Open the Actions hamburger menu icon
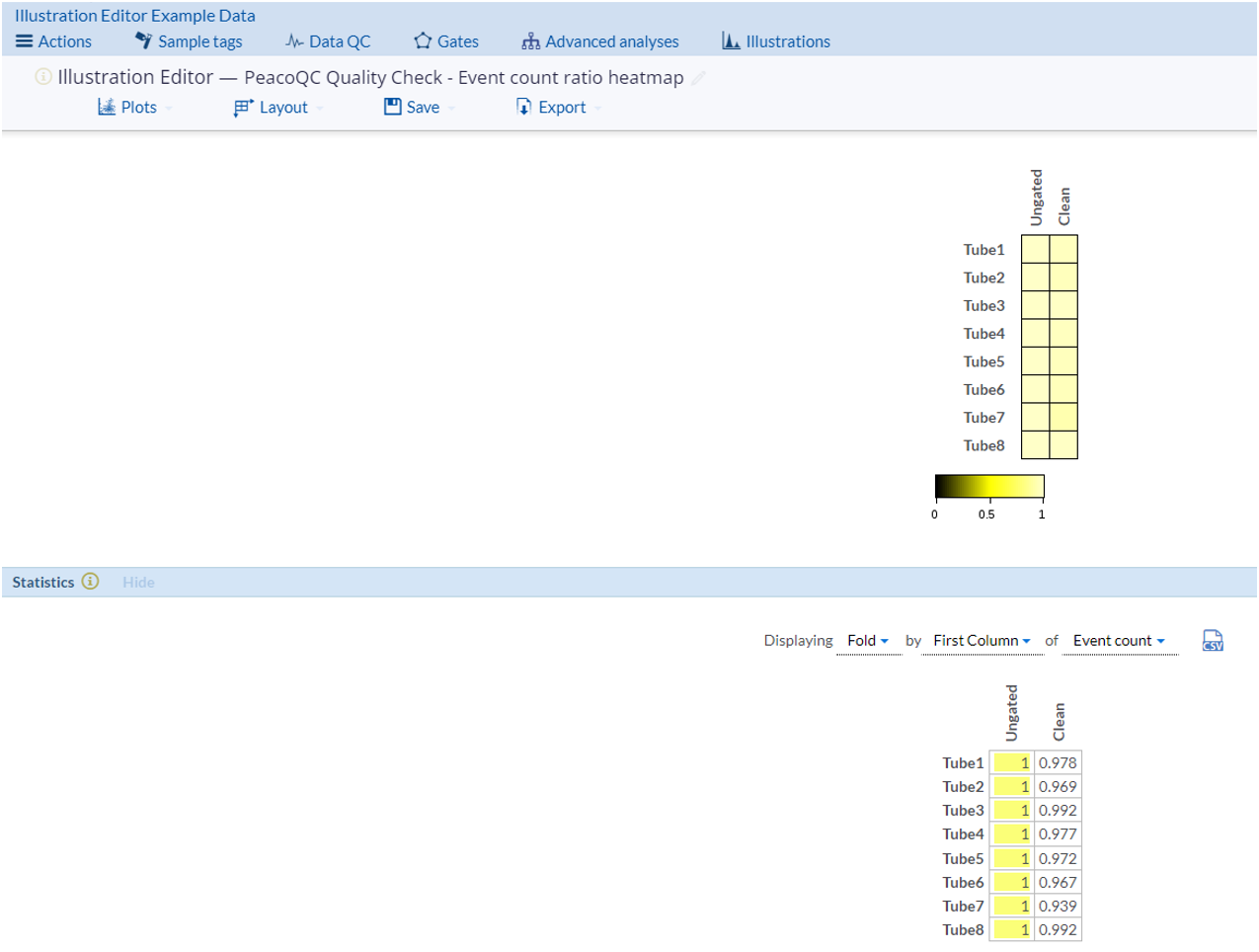The width and height of the screenshot is (1259, 952). 24,41
